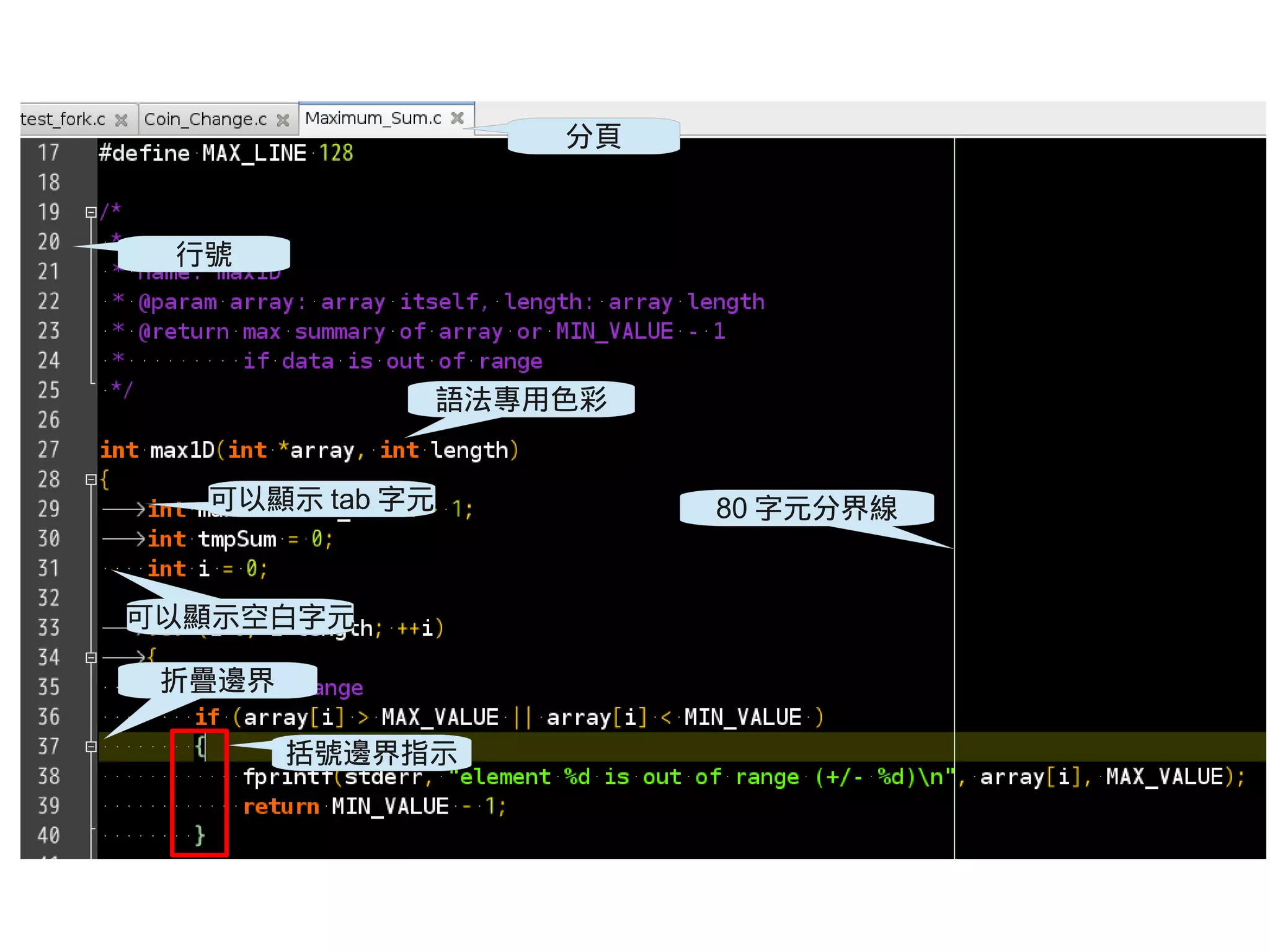
Task: Click line number 27 in the margin
Action: [49, 450]
